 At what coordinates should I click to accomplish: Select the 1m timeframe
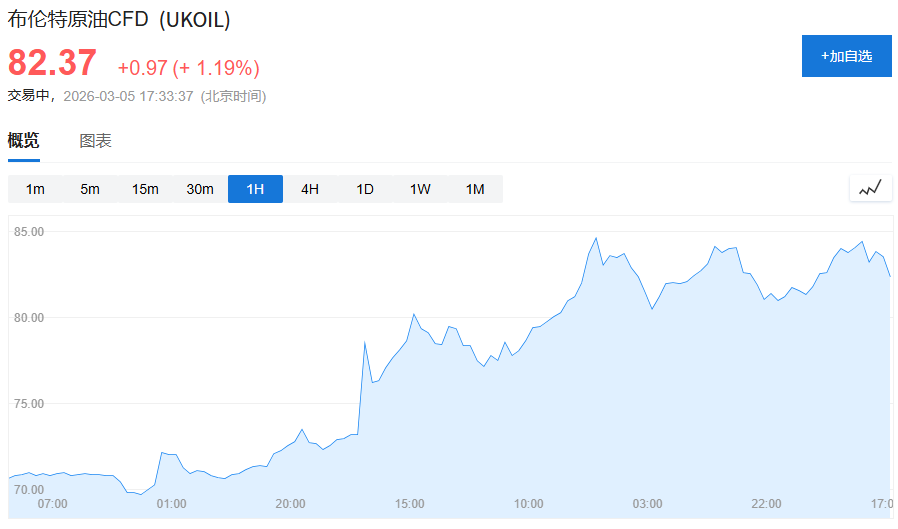pyautogui.click(x=35, y=189)
